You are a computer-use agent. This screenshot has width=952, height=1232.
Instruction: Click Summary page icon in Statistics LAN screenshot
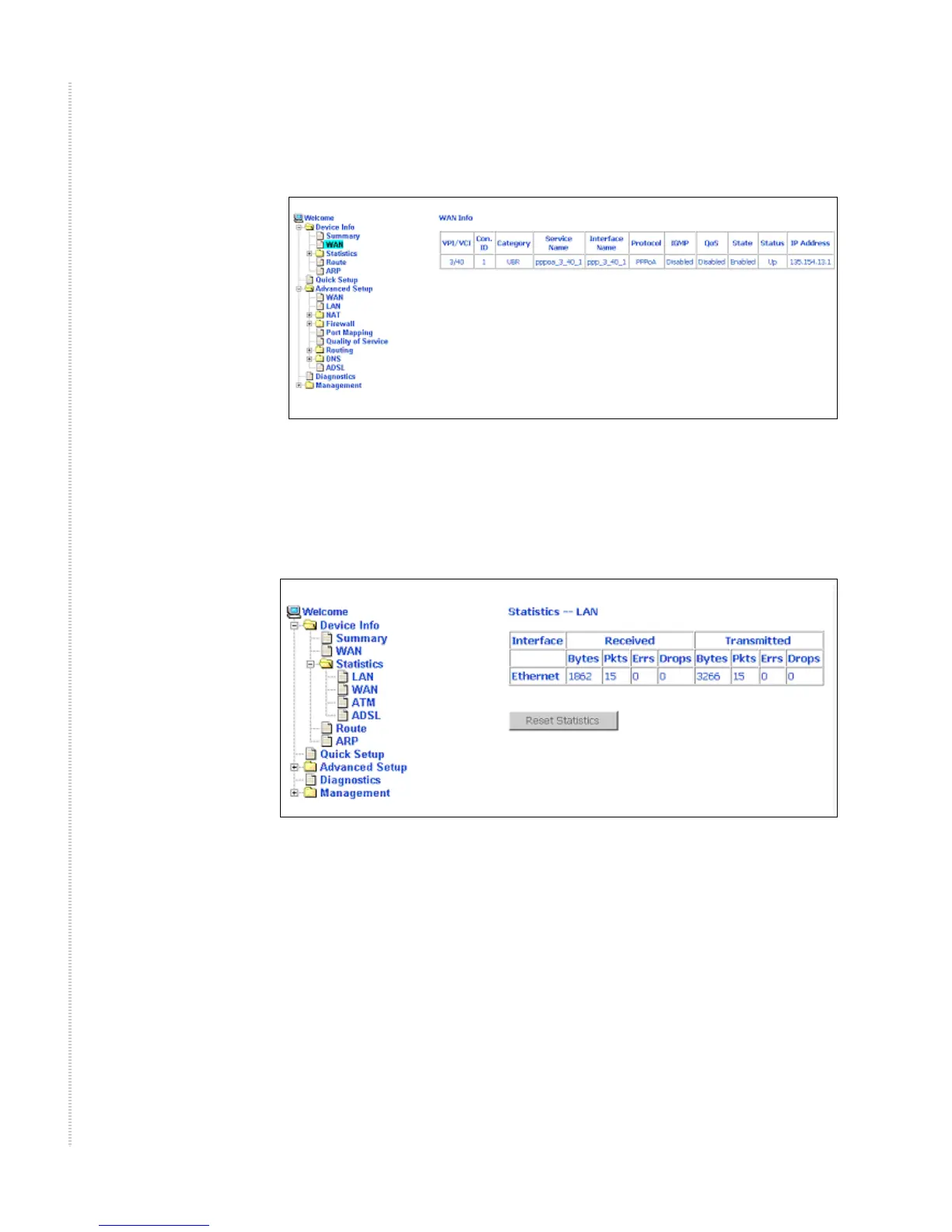(327, 639)
